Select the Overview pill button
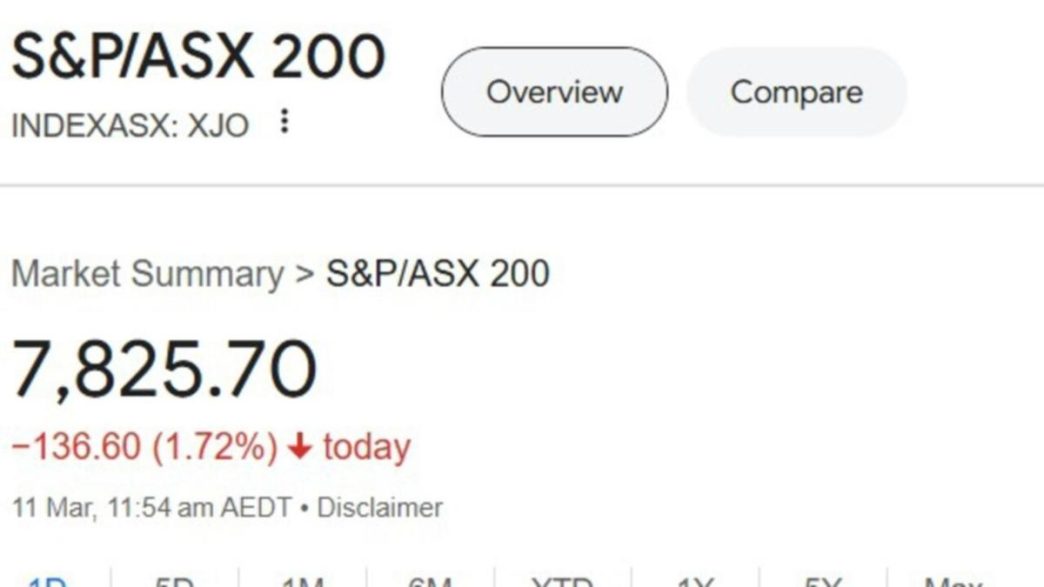The image size is (1044, 587). [554, 92]
